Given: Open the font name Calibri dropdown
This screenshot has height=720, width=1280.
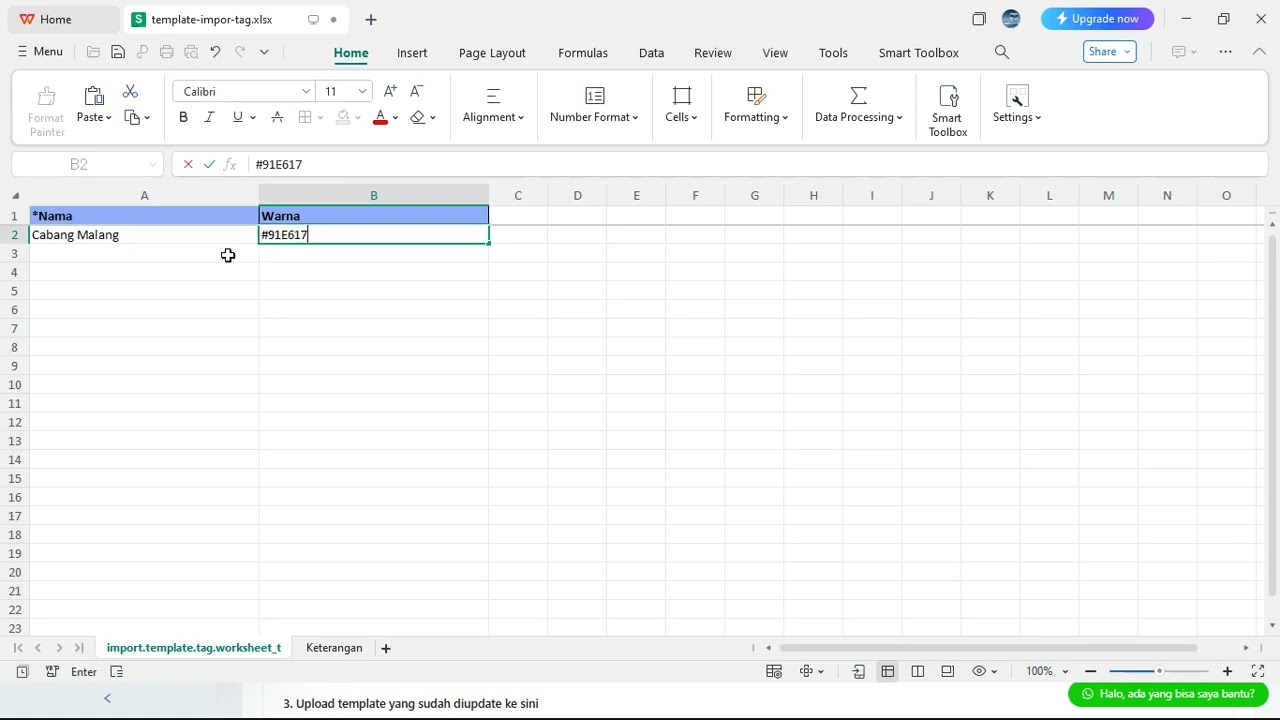Looking at the screenshot, I should pos(306,91).
